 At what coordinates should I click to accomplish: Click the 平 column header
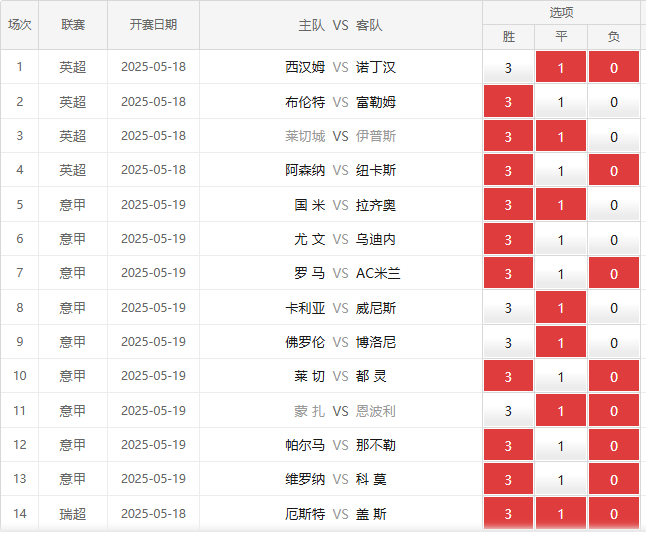tap(561, 37)
